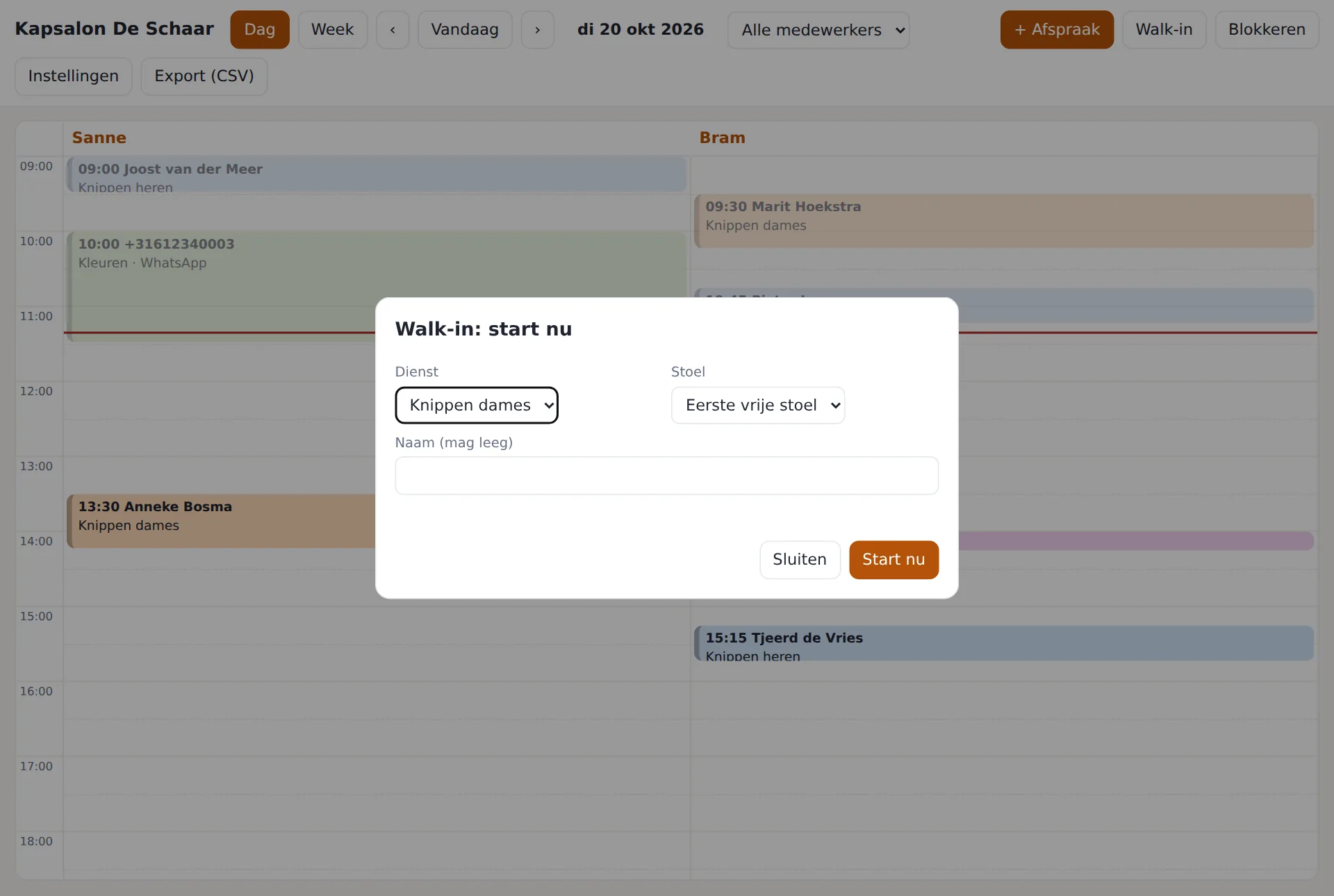Select the Bram column header

pos(722,138)
